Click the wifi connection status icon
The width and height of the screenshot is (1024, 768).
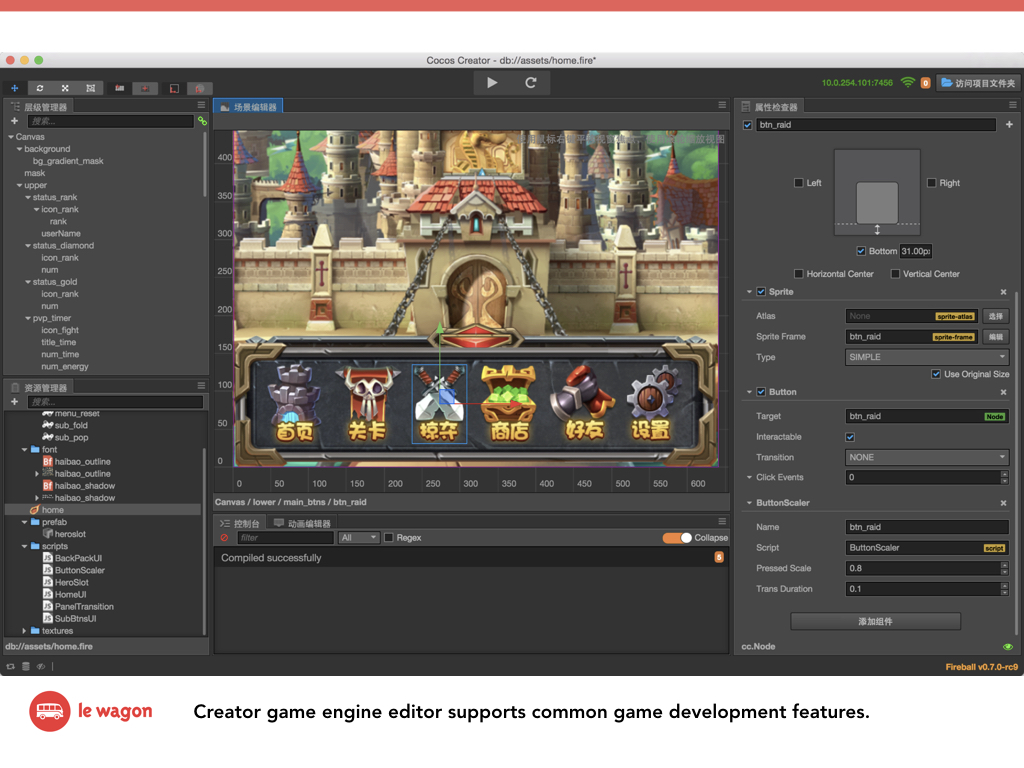click(908, 82)
